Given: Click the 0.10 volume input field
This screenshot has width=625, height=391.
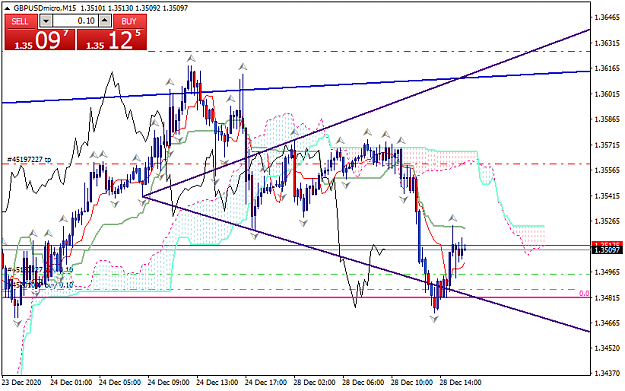Looking at the screenshot, I should pyautogui.click(x=75, y=21).
